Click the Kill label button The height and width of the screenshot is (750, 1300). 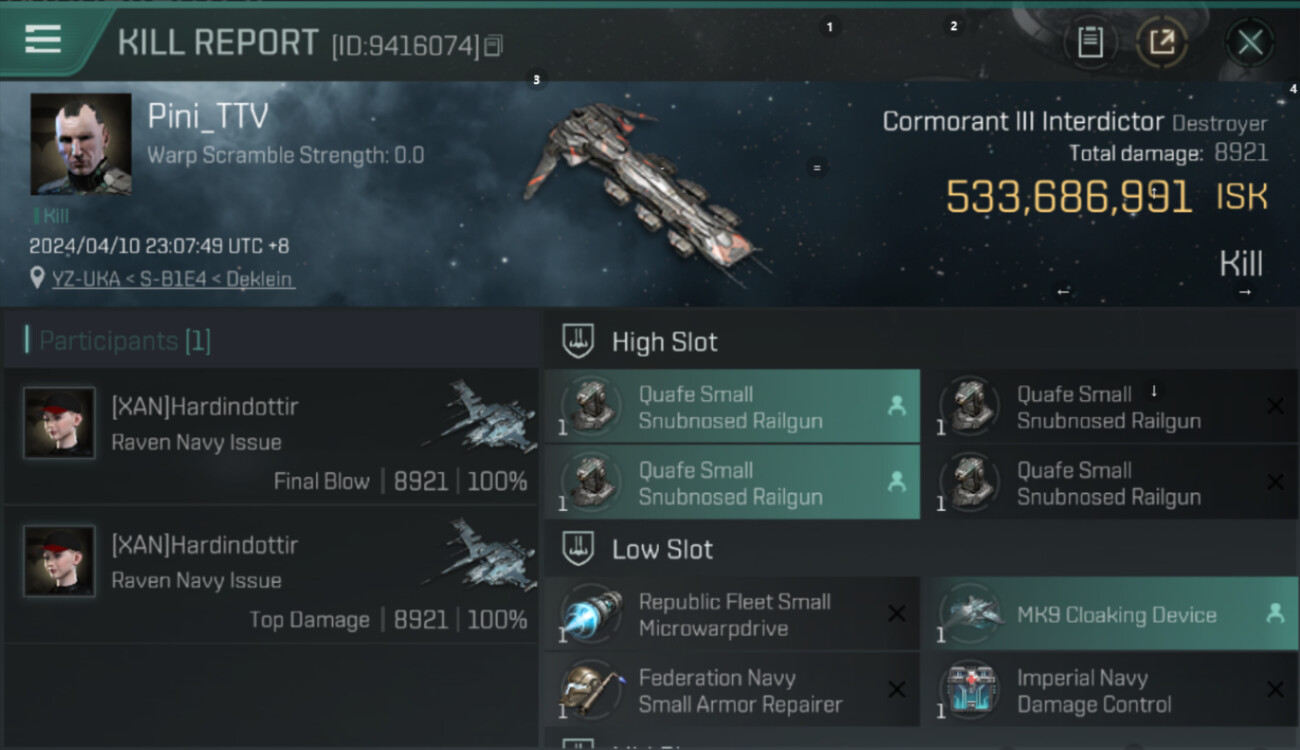click(1240, 264)
